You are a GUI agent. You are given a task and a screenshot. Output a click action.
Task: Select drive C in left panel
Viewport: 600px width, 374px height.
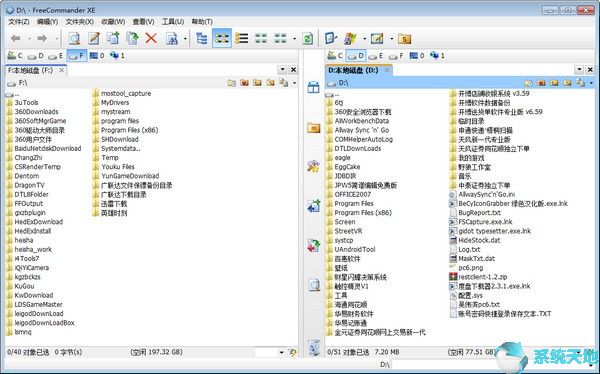[x=15, y=56]
